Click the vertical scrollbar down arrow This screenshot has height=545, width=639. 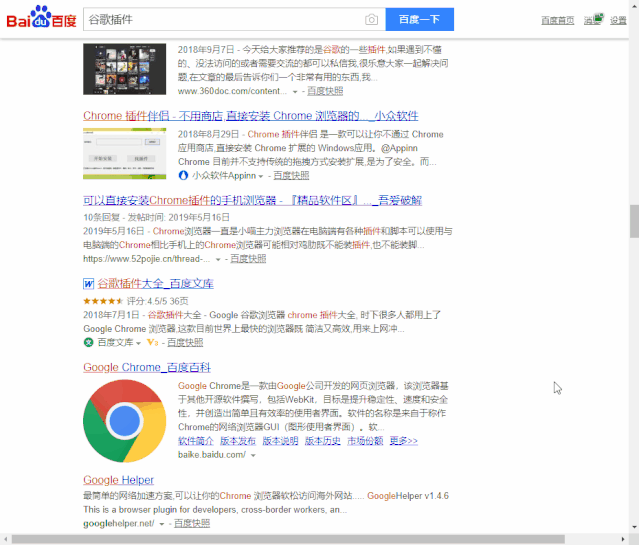(x=635, y=527)
